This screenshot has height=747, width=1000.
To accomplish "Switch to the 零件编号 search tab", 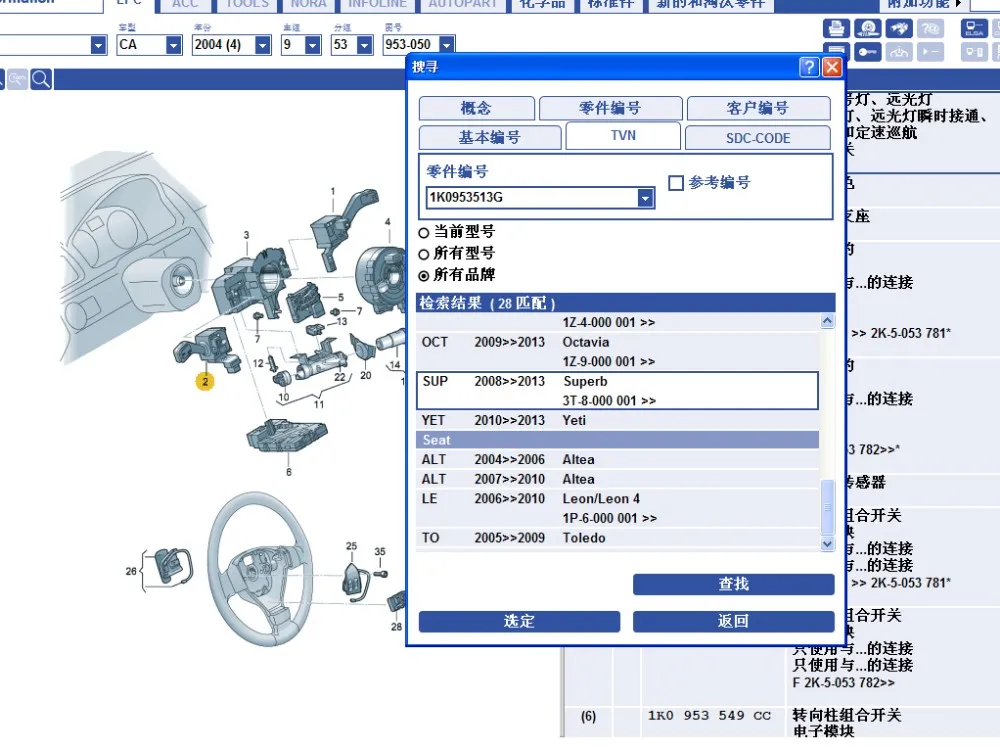I will click(610, 108).
